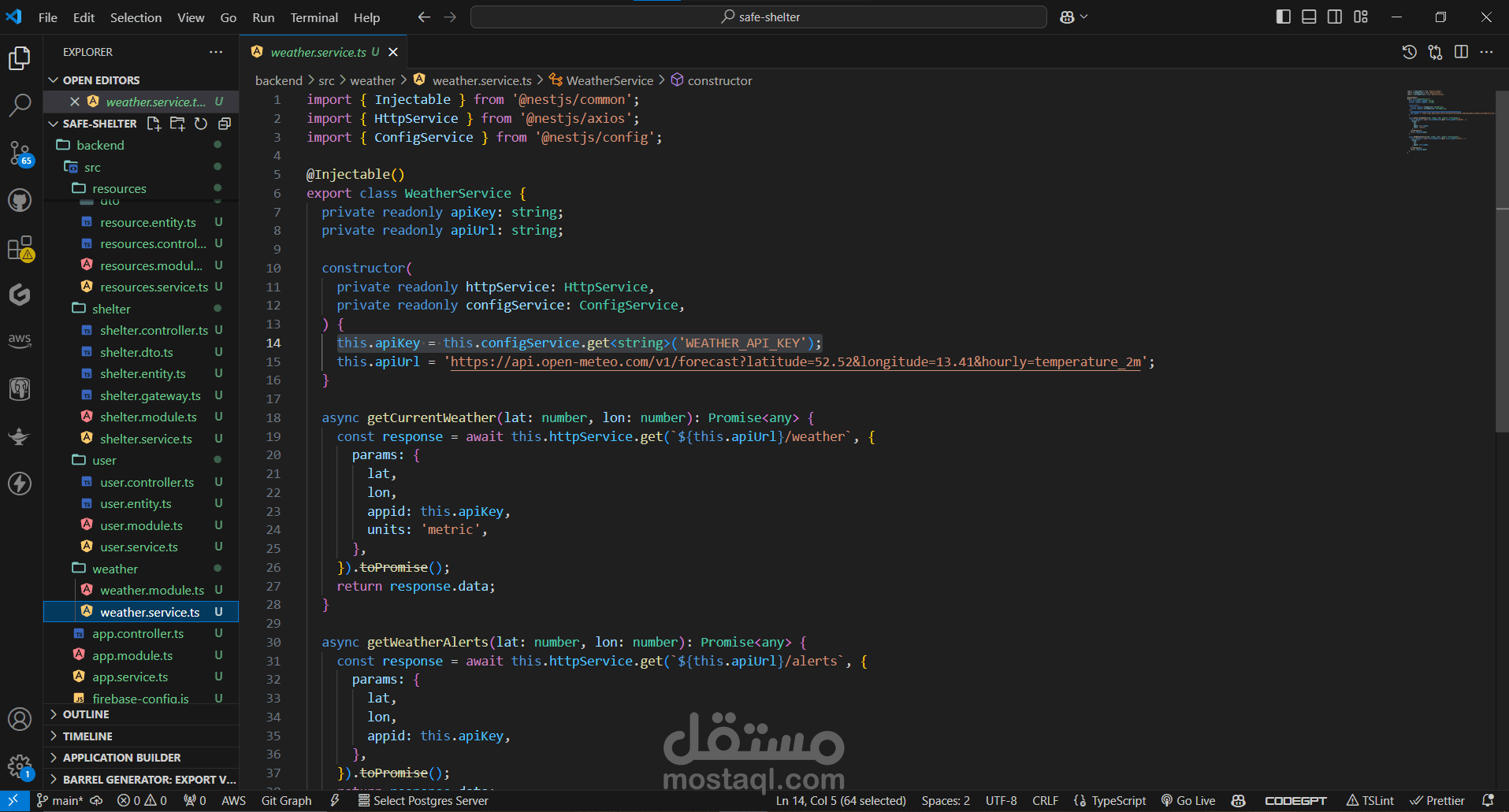Follow the open-meteo API URL link
1509x812 pixels.
click(795, 362)
